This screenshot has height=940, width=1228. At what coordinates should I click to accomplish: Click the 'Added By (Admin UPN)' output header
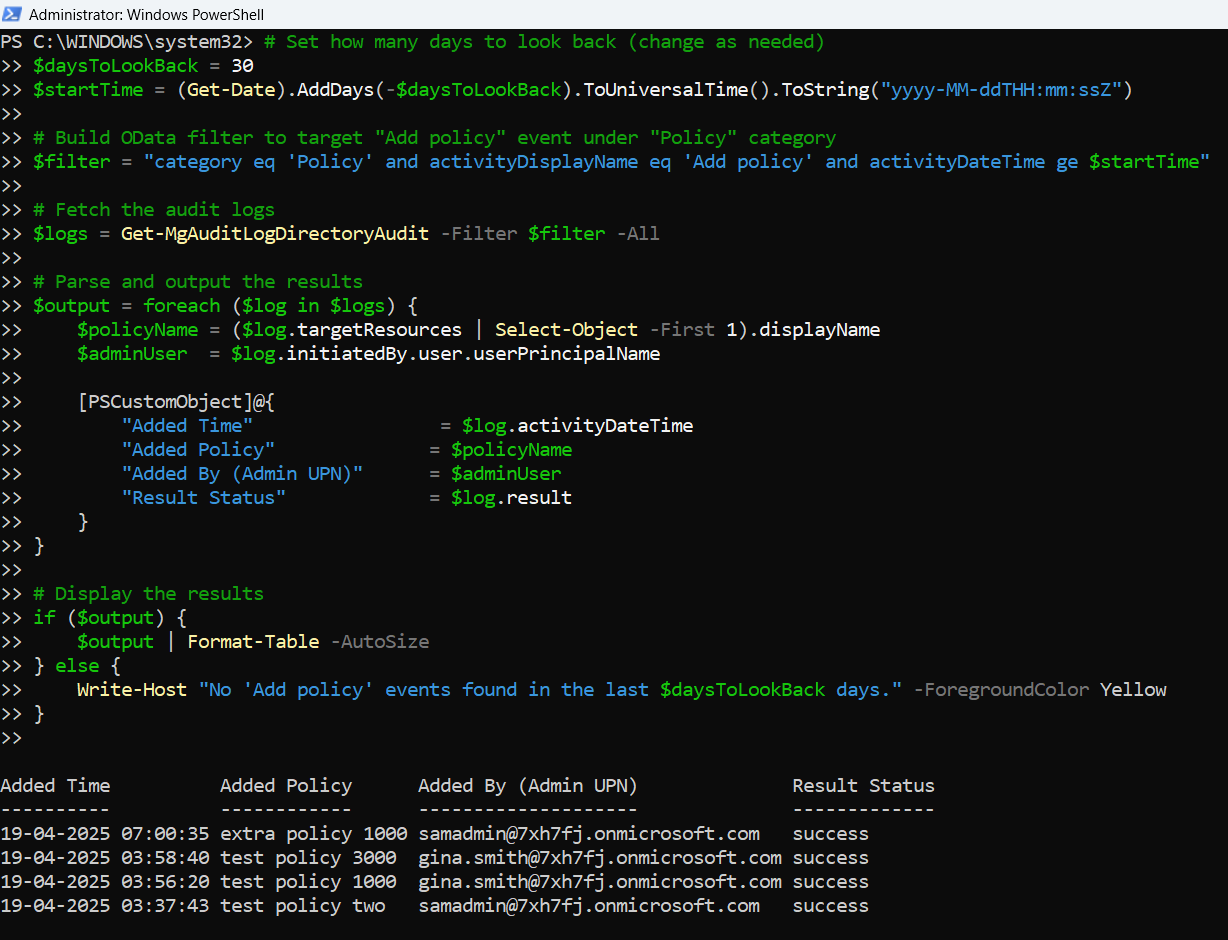(527, 786)
